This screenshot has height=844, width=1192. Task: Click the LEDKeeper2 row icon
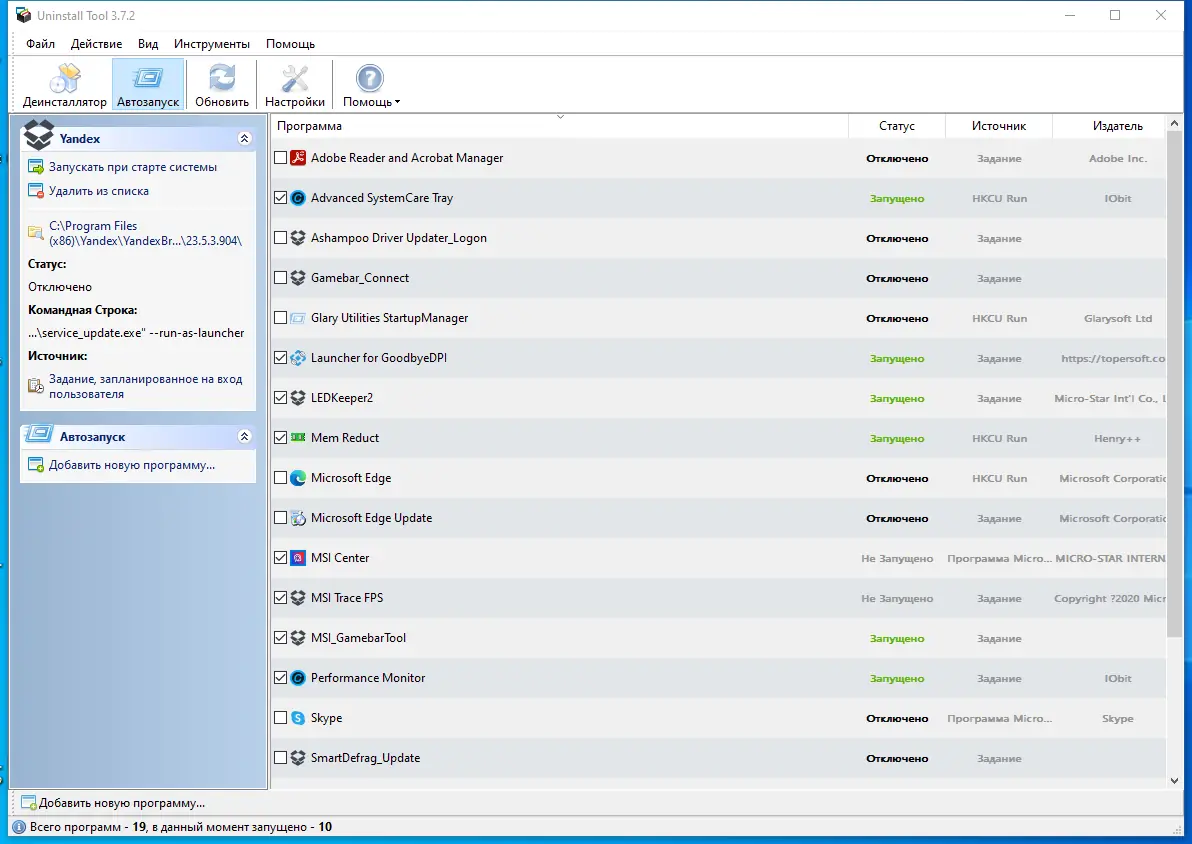(298, 398)
